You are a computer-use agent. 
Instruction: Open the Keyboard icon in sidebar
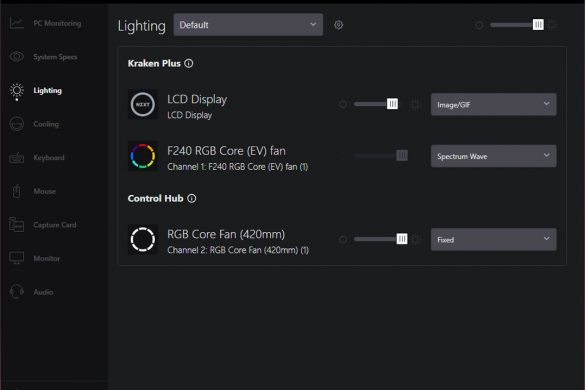[x=17, y=158]
